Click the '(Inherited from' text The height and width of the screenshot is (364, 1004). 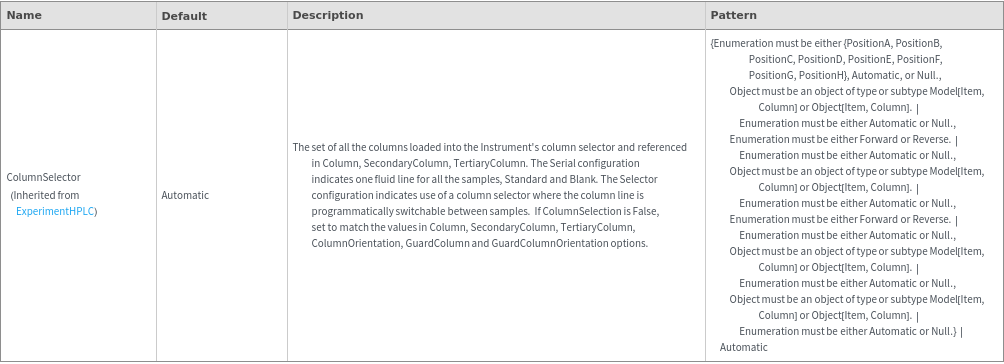tap(45, 195)
